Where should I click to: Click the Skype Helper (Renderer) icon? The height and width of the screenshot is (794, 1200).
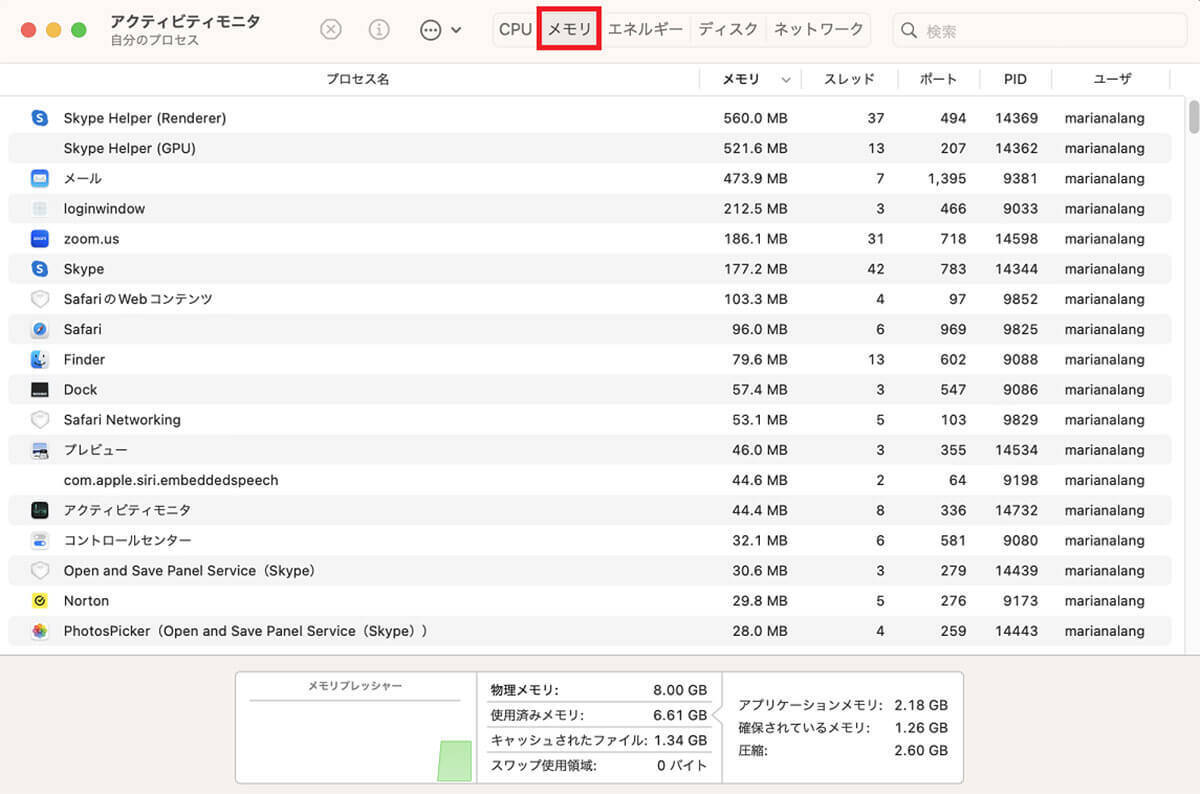[x=40, y=118]
